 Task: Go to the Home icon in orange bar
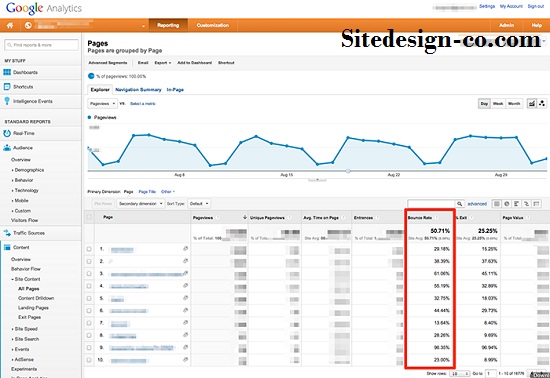click(x=10, y=25)
